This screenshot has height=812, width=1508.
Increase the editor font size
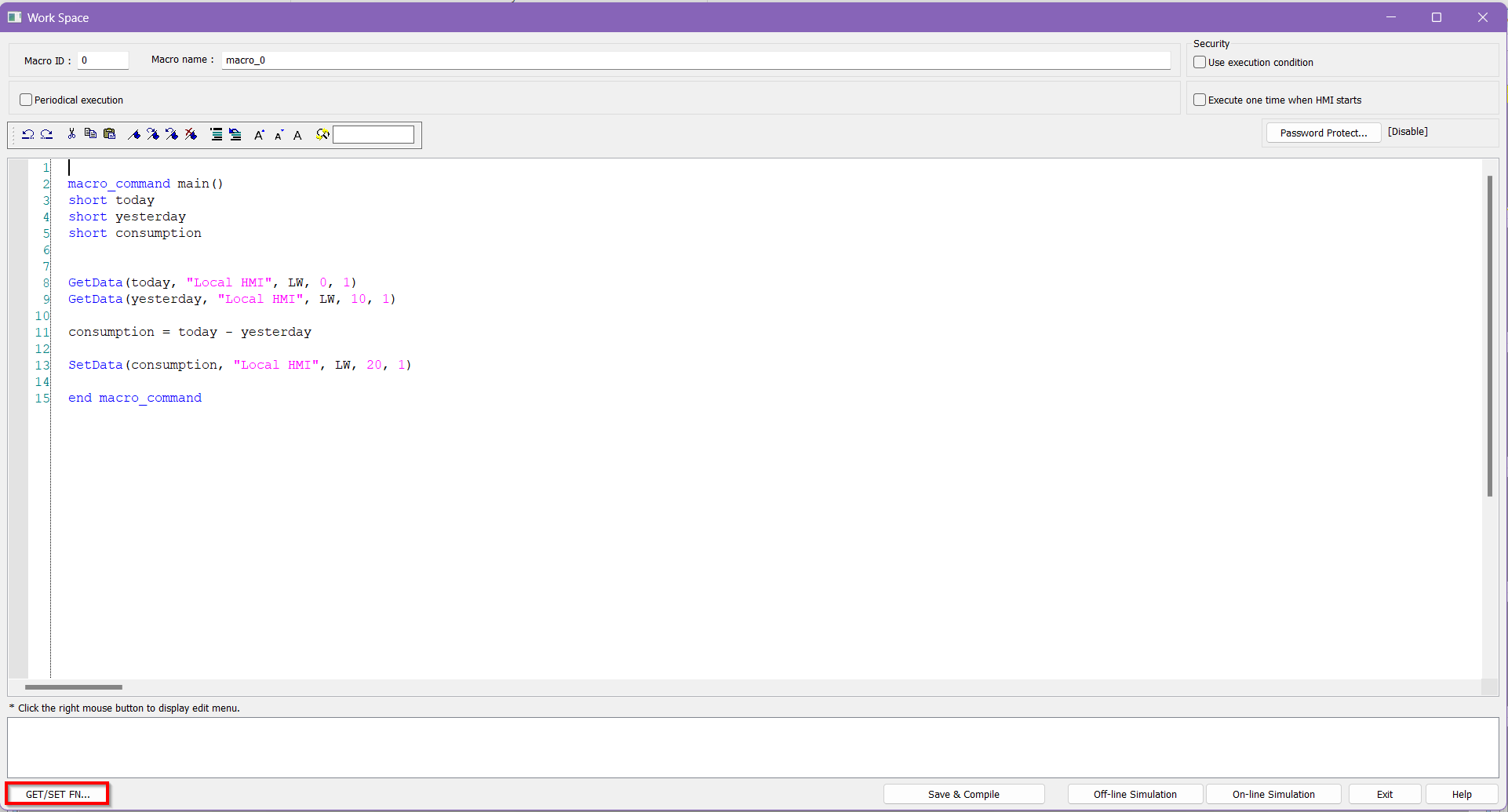259,135
